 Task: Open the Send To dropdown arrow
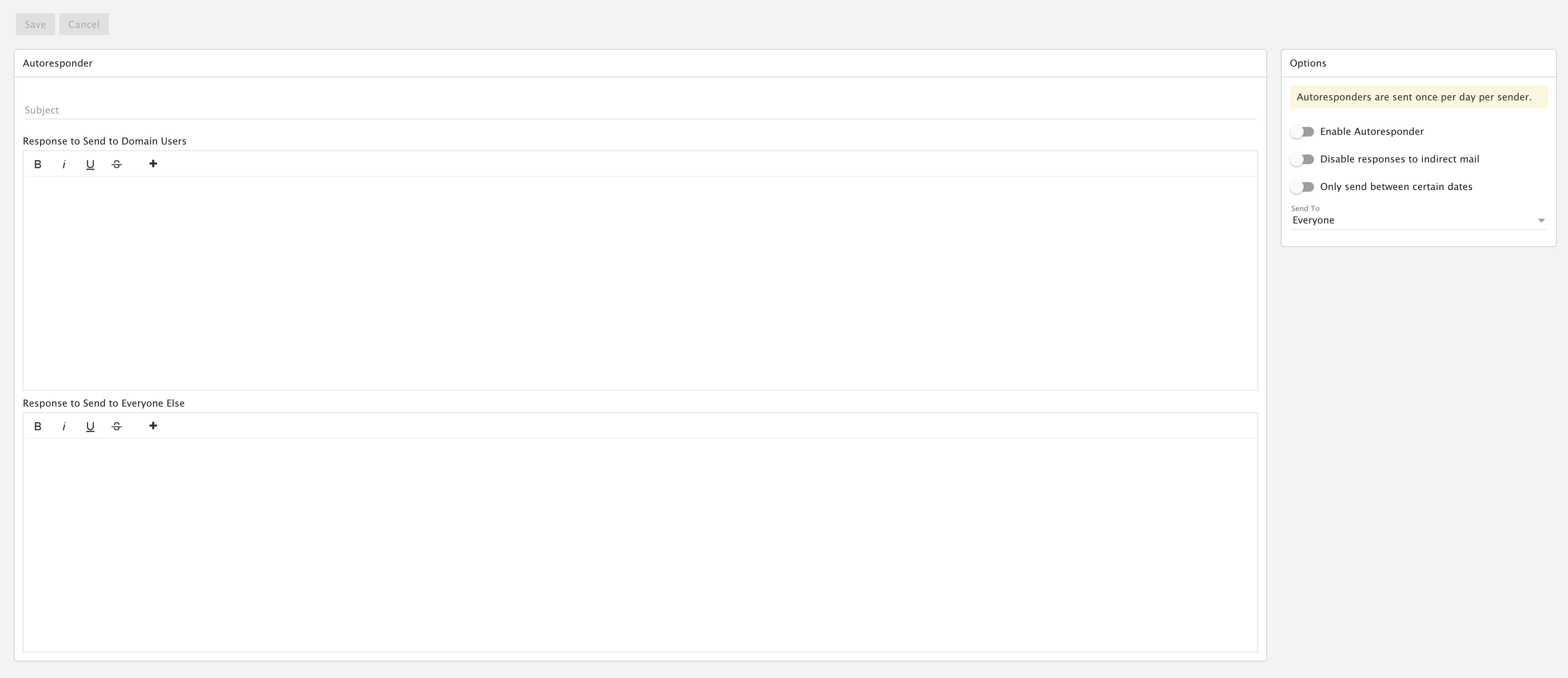pos(1541,221)
